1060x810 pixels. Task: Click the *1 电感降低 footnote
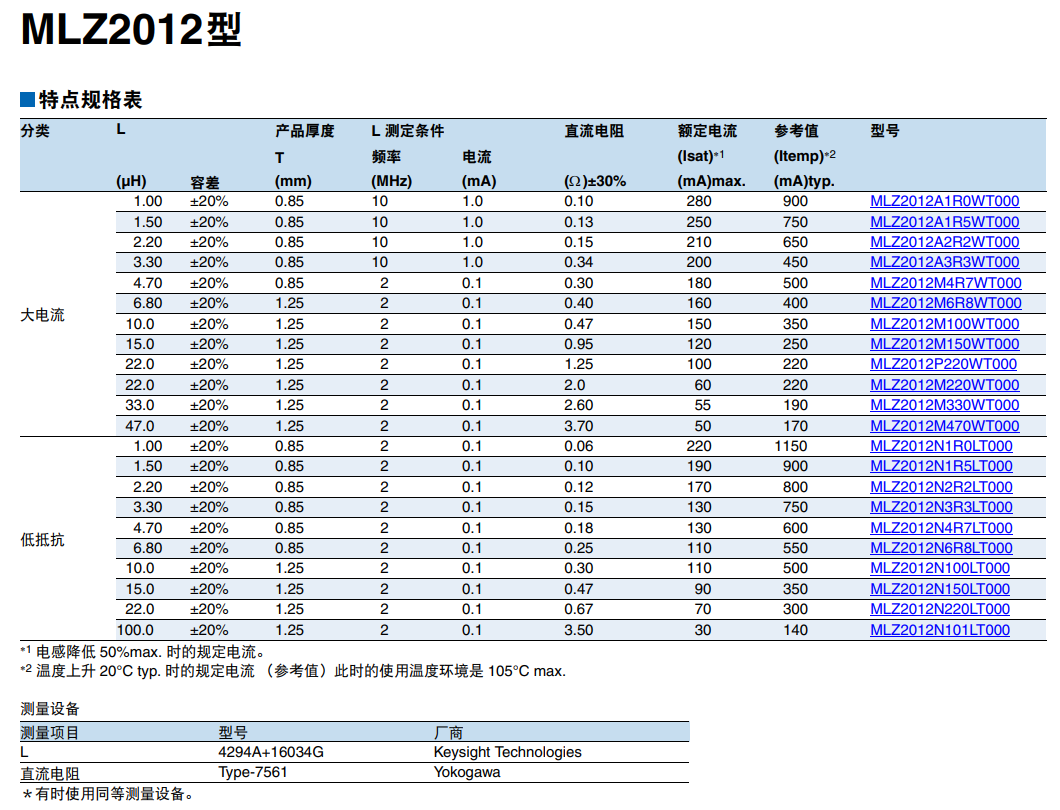144,652
